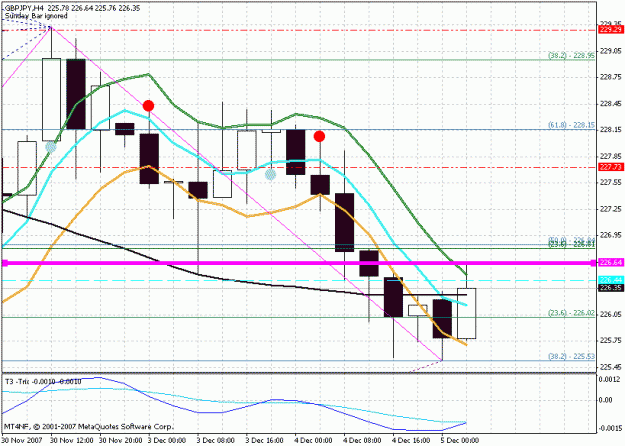
Task: Click the '30 Nov 20:00' time axis label
Action: (121, 440)
